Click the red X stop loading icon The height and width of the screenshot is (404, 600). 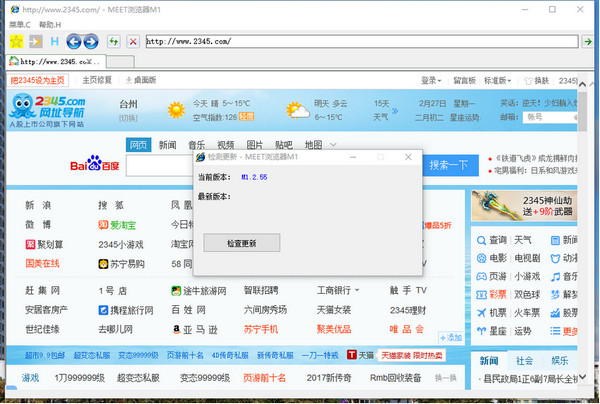[x=131, y=42]
